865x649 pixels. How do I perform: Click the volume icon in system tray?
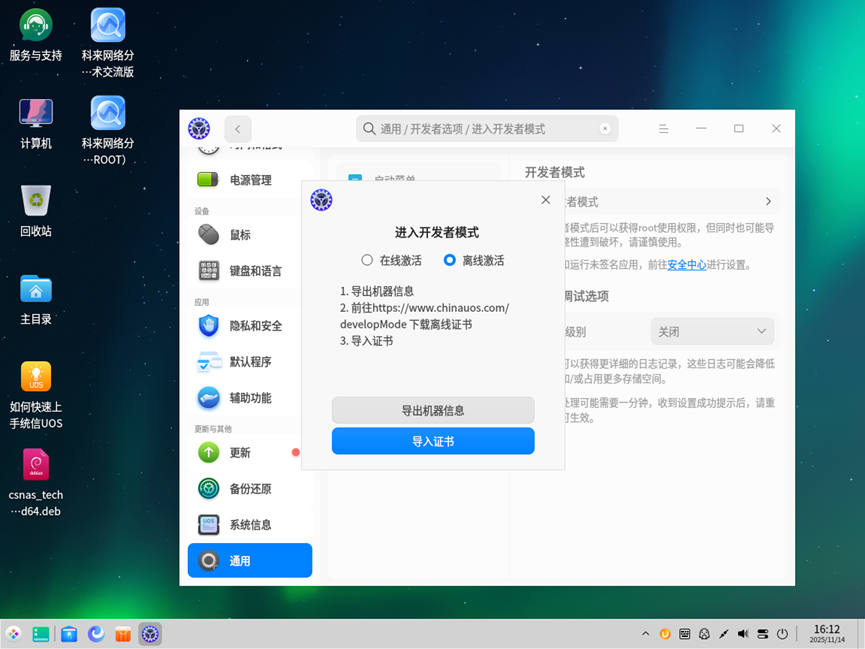pyautogui.click(x=742, y=633)
